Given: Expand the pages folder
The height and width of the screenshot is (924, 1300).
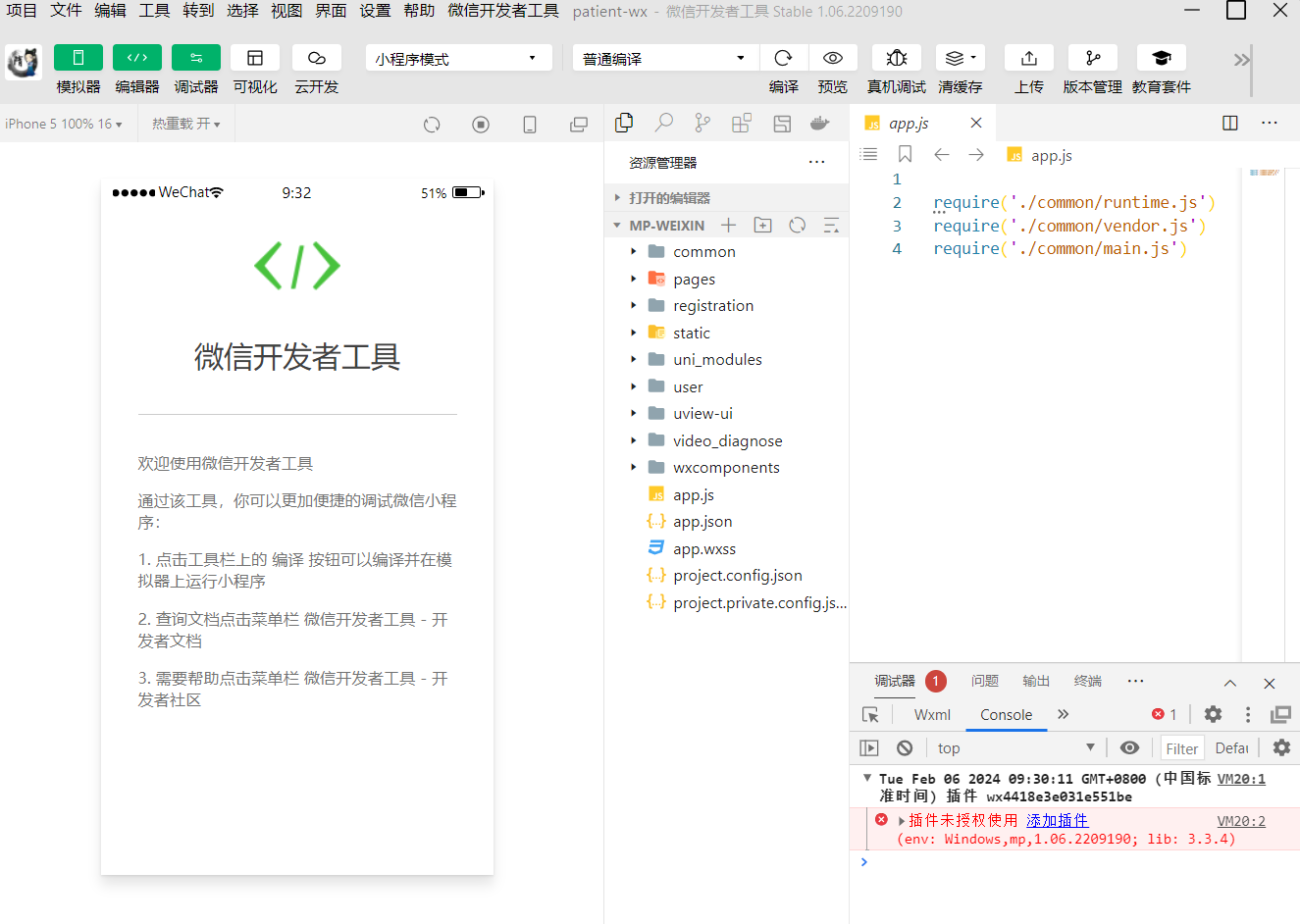Looking at the screenshot, I should pos(726,280).
